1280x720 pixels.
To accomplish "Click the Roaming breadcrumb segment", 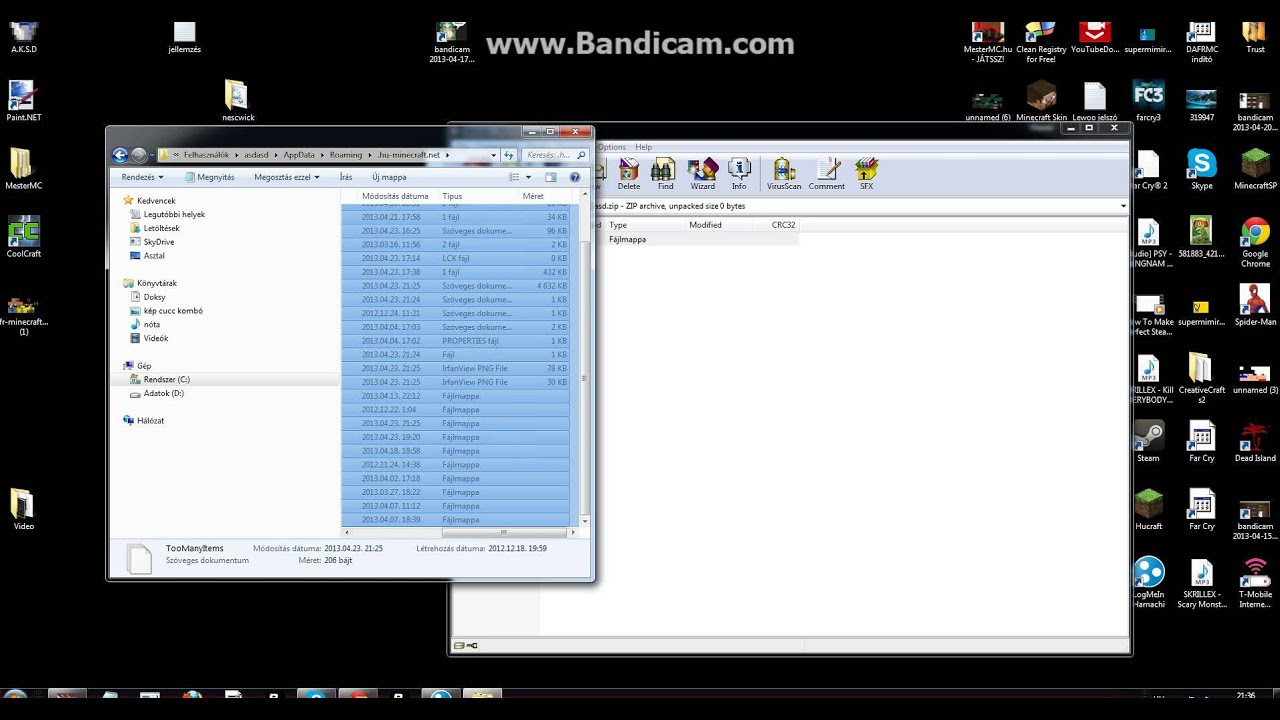I will click(346, 155).
